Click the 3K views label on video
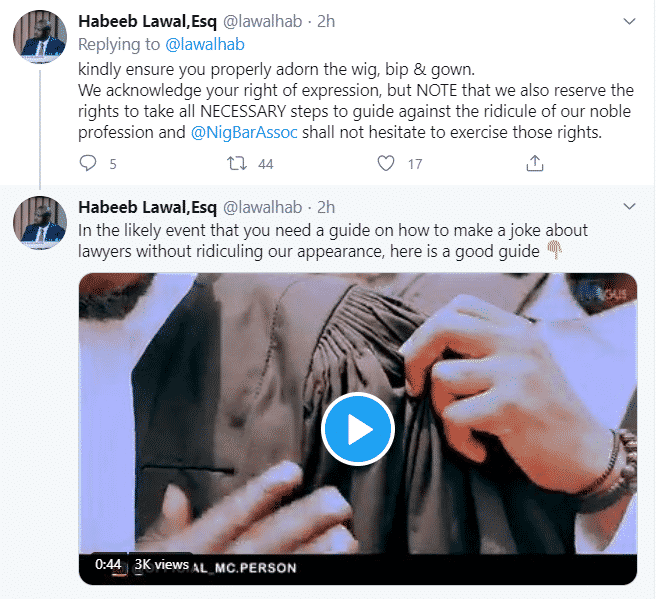The width and height of the screenshot is (659, 599). 161,564
